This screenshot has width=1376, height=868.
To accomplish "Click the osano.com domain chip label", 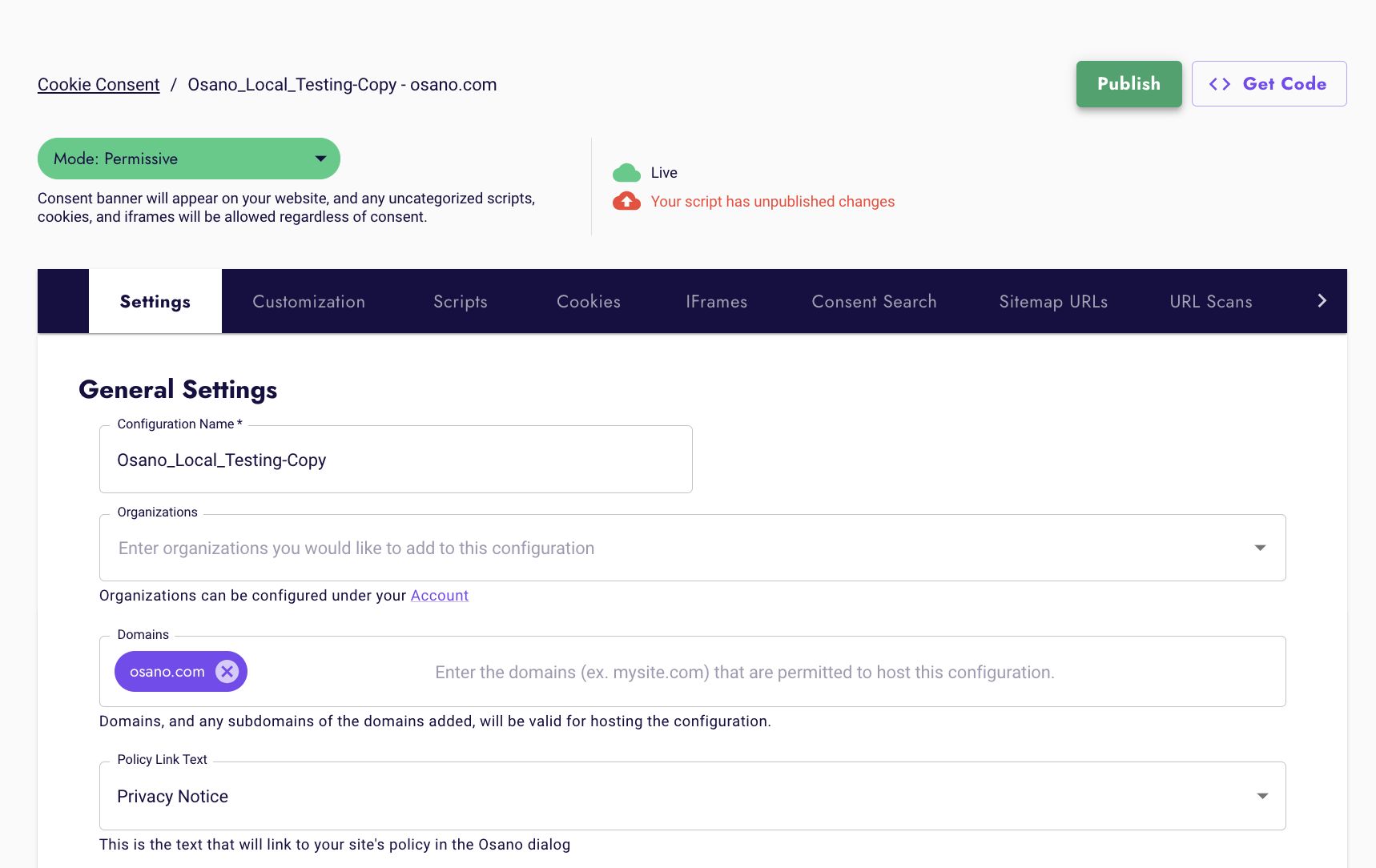I will (x=167, y=672).
